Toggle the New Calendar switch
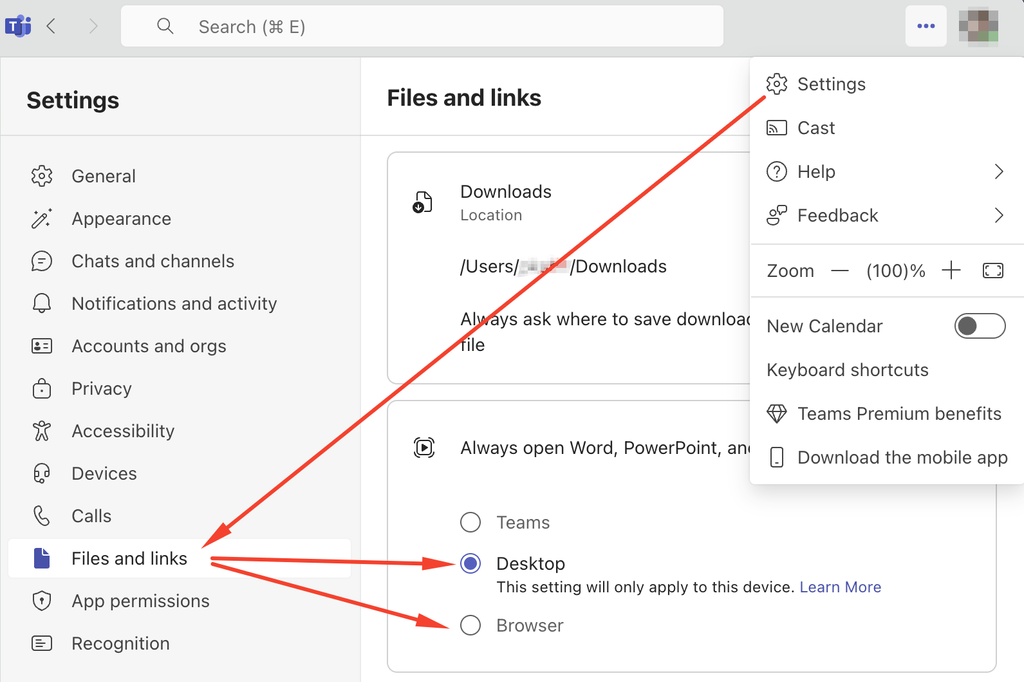This screenshot has width=1024, height=682. point(979,326)
